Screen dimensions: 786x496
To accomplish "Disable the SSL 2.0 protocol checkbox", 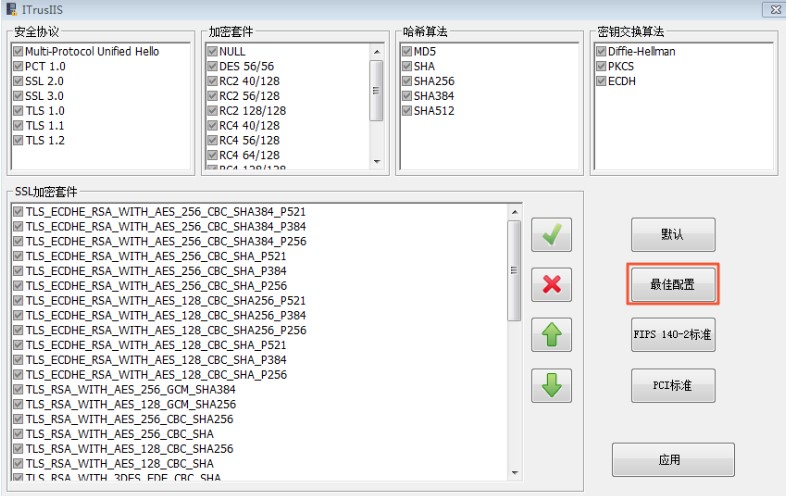I will coord(18,81).
